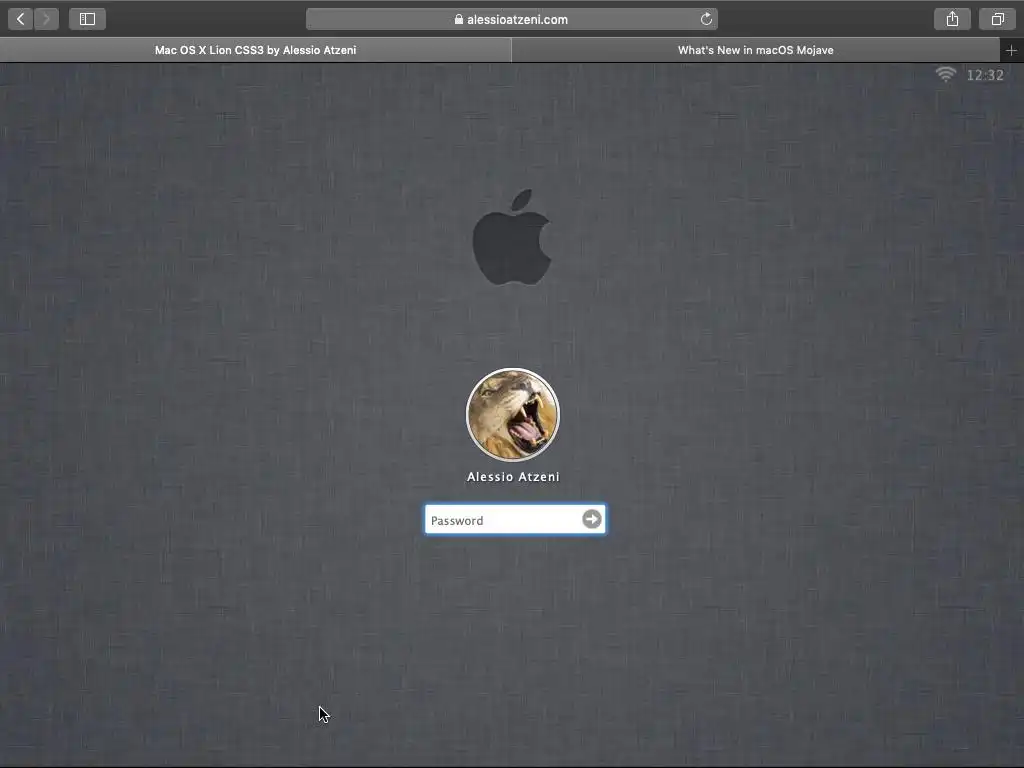Screen dimensions: 1024x768
Task: Submit password with the arrow button
Action: tap(592, 519)
